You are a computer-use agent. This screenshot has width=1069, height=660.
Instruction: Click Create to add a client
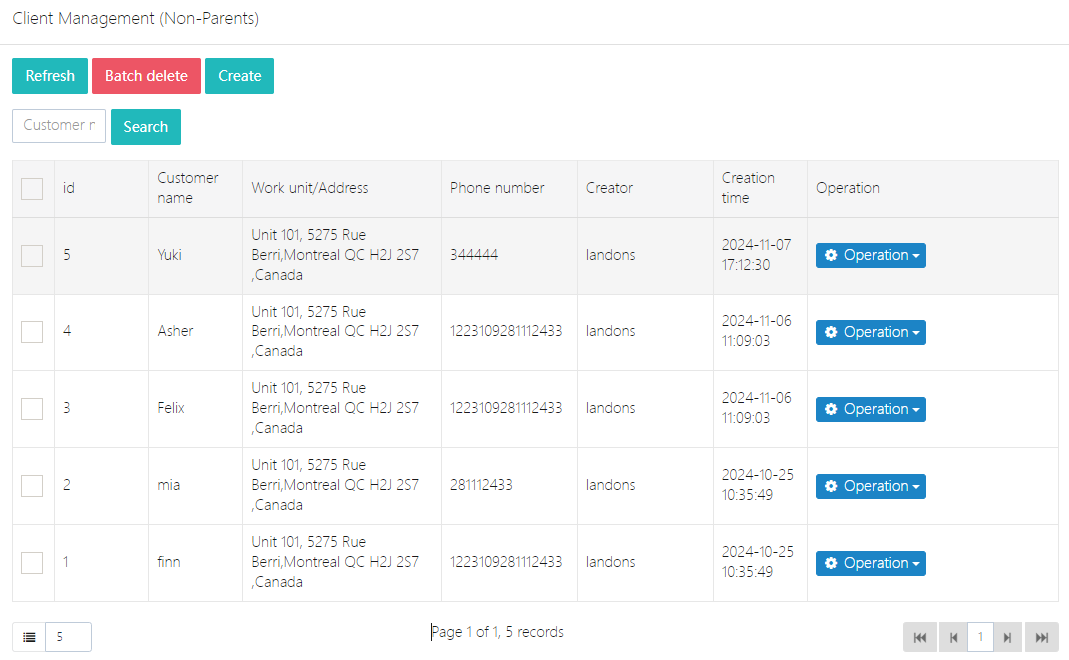coord(239,76)
